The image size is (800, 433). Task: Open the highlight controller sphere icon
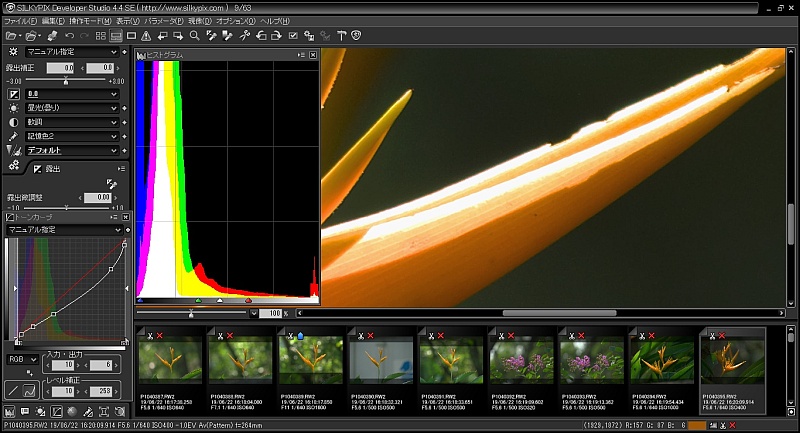(x=72, y=411)
